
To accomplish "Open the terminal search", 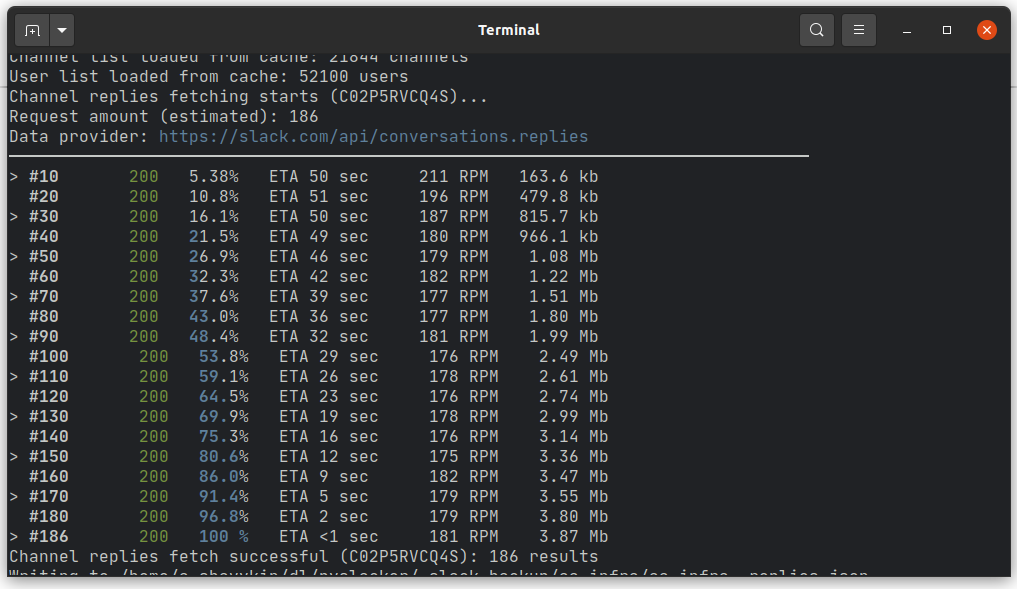I will pyautogui.click(x=817, y=30).
